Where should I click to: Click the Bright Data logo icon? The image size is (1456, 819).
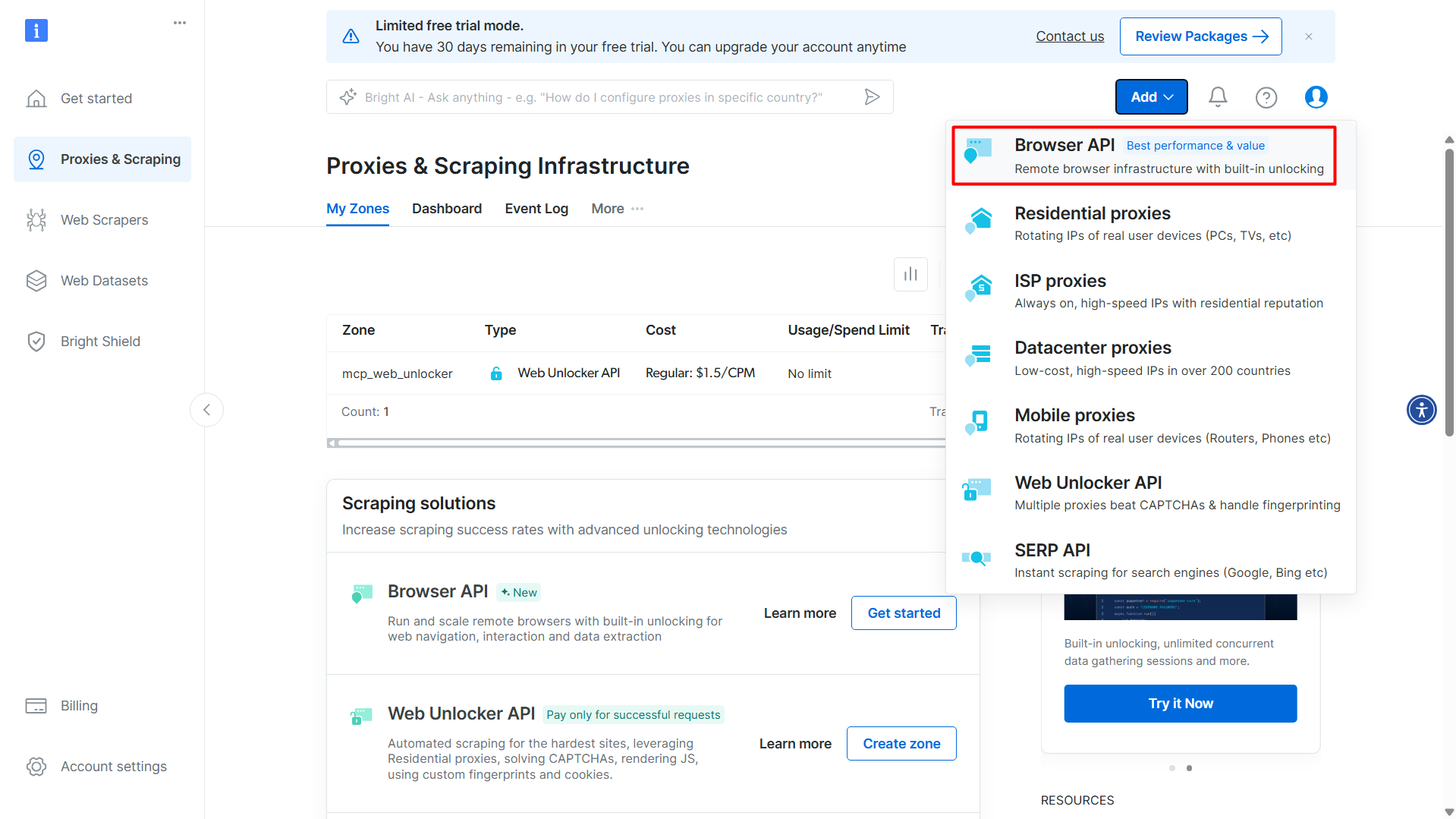(x=36, y=30)
